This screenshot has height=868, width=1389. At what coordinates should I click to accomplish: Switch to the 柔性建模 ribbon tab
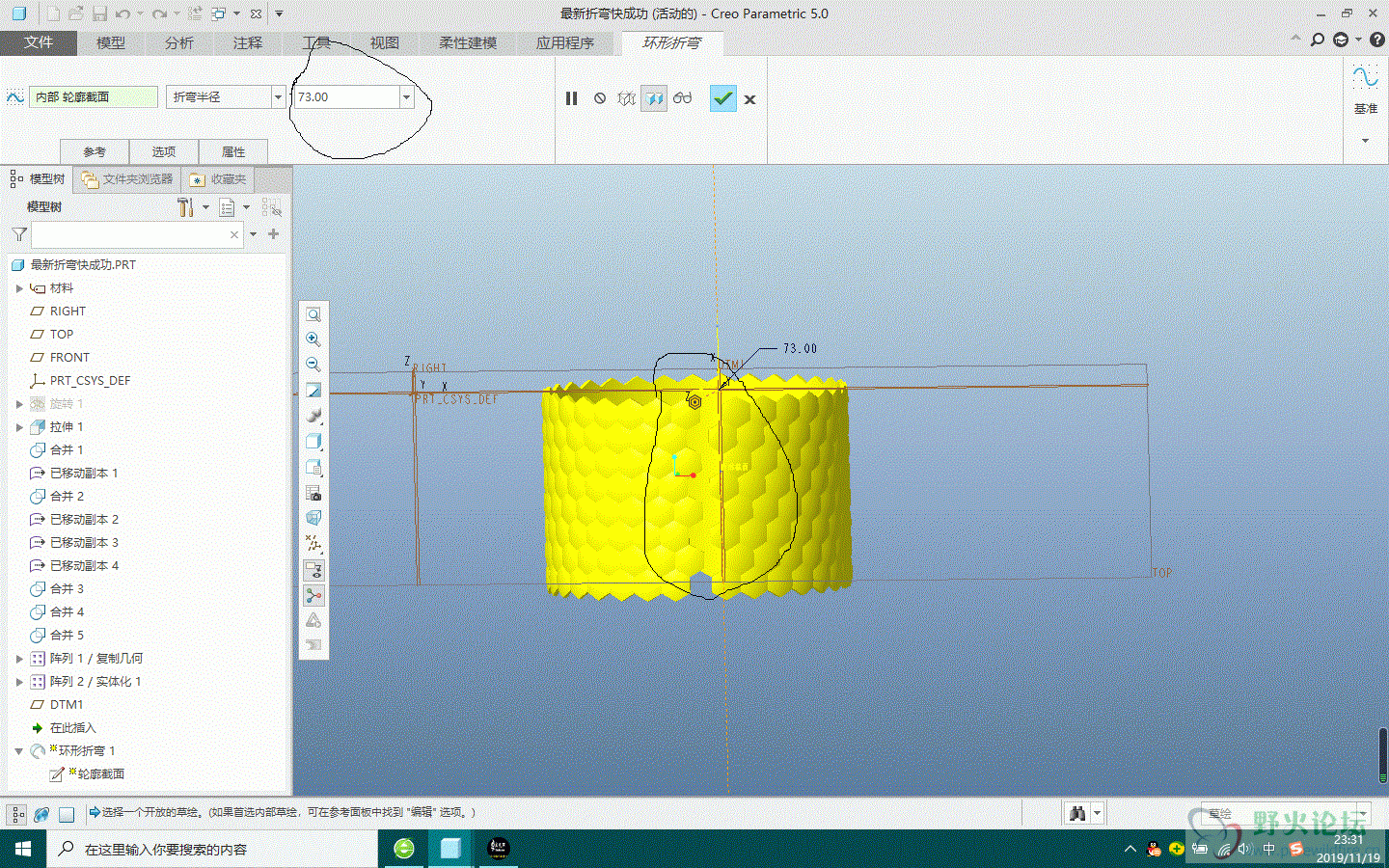click(x=468, y=42)
